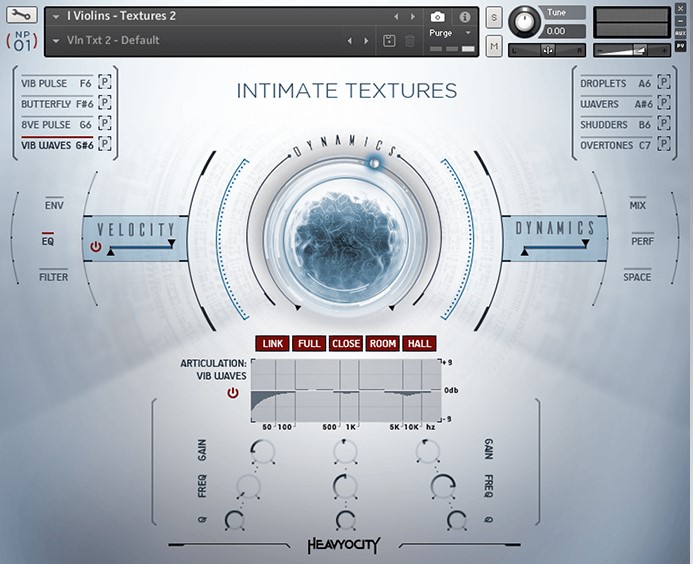This screenshot has width=693, height=564.
Task: Click the P icon next to DROPLETS
Action: [664, 82]
